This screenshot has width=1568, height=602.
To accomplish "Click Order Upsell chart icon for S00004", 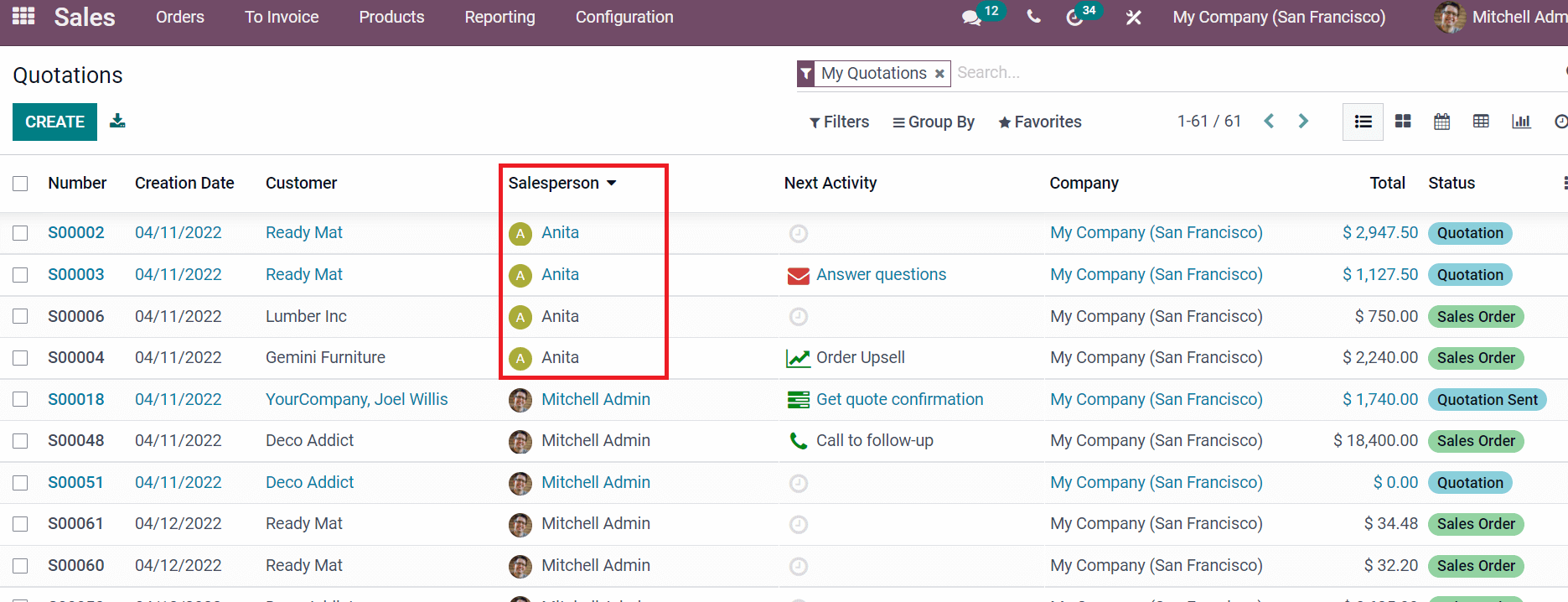I will tap(799, 358).
